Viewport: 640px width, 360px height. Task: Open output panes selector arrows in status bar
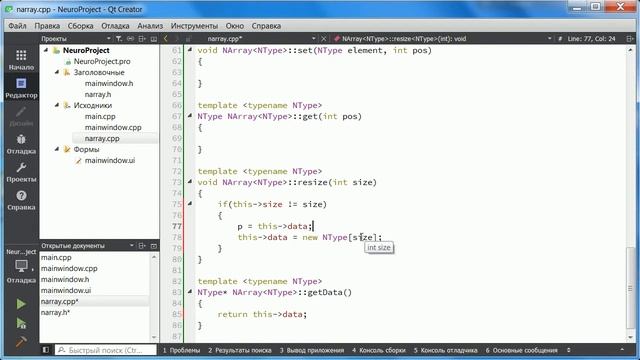tap(568, 350)
